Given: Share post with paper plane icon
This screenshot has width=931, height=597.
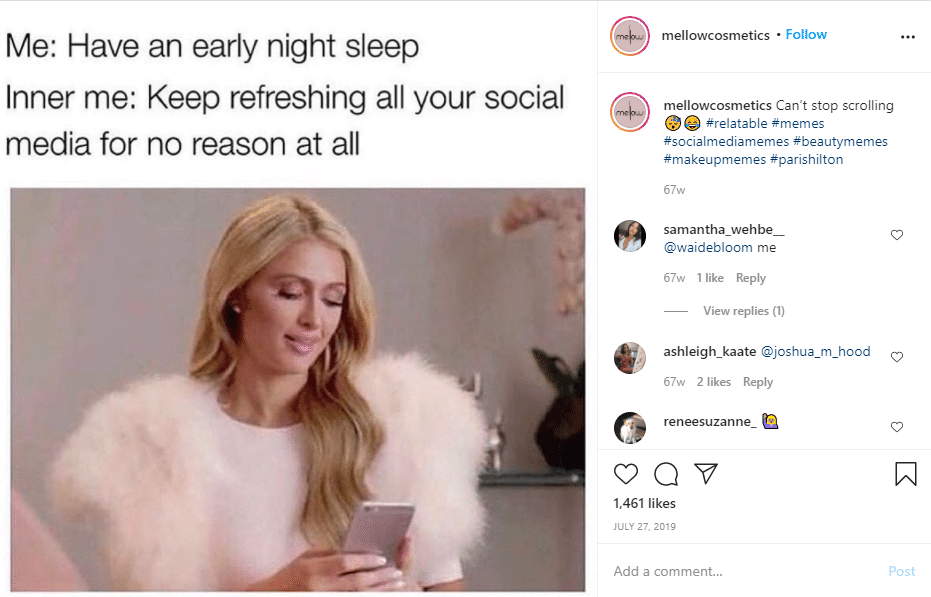Looking at the screenshot, I should (x=706, y=473).
